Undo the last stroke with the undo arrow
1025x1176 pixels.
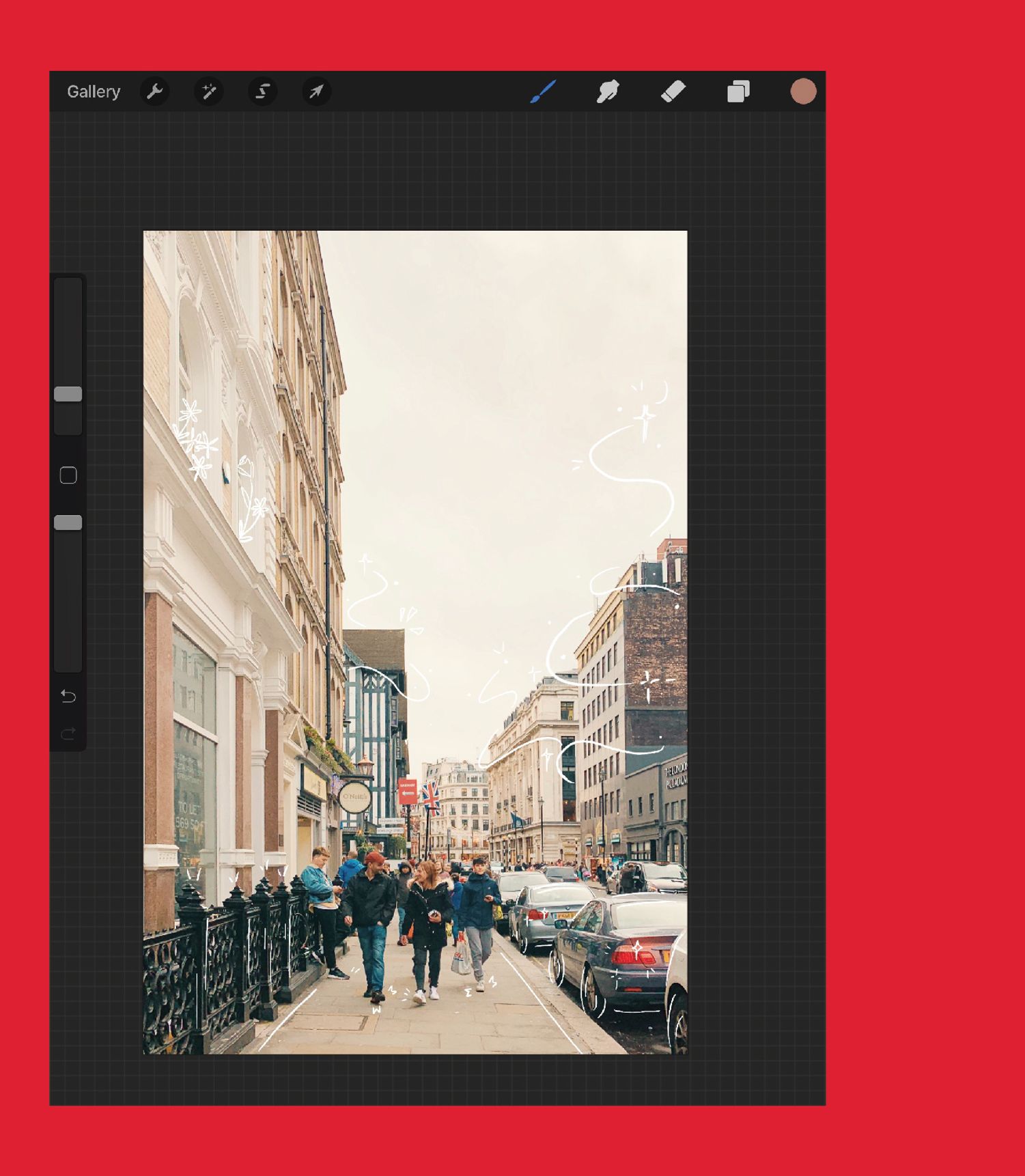click(68, 696)
